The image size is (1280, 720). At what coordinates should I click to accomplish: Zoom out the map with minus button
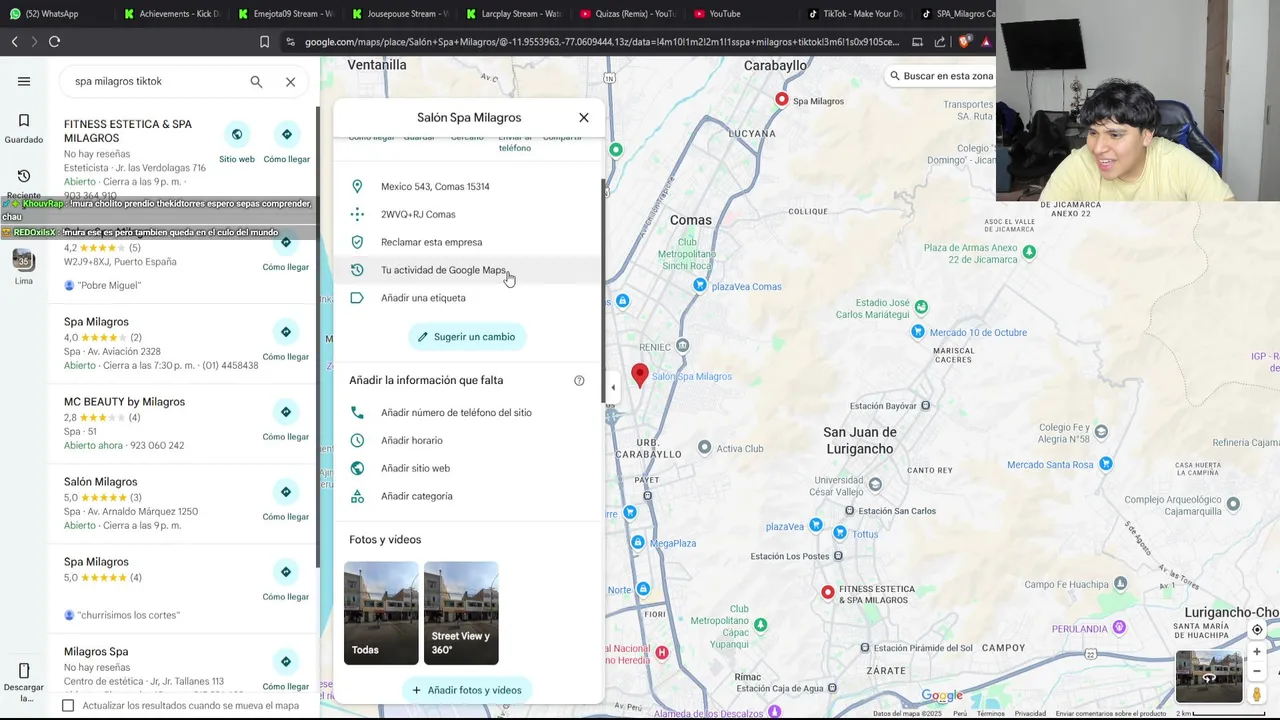tap(1257, 671)
